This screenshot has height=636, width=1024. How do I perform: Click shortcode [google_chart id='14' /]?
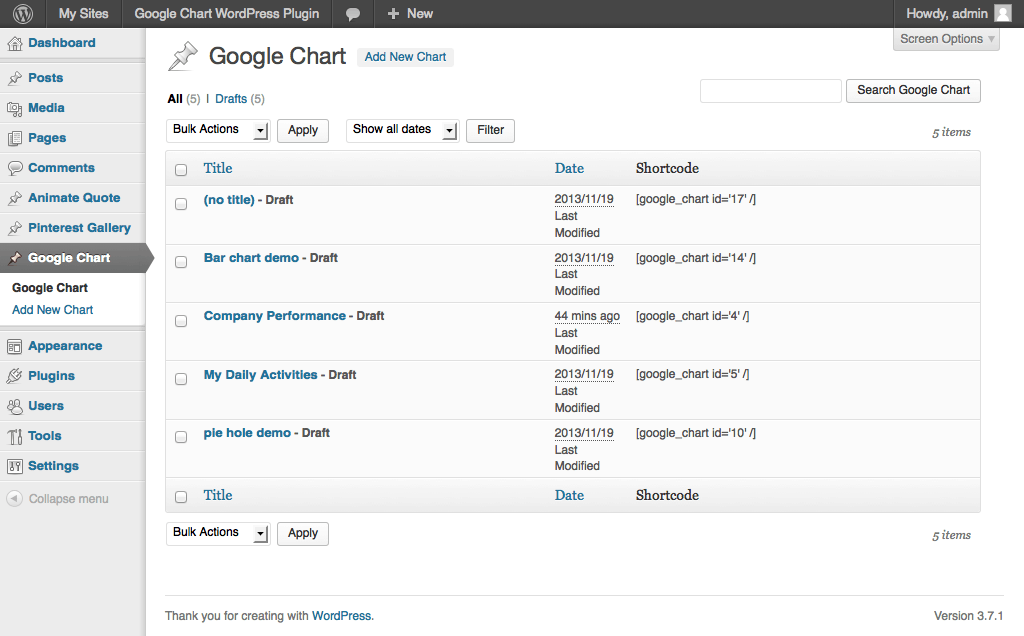pyautogui.click(x=696, y=258)
